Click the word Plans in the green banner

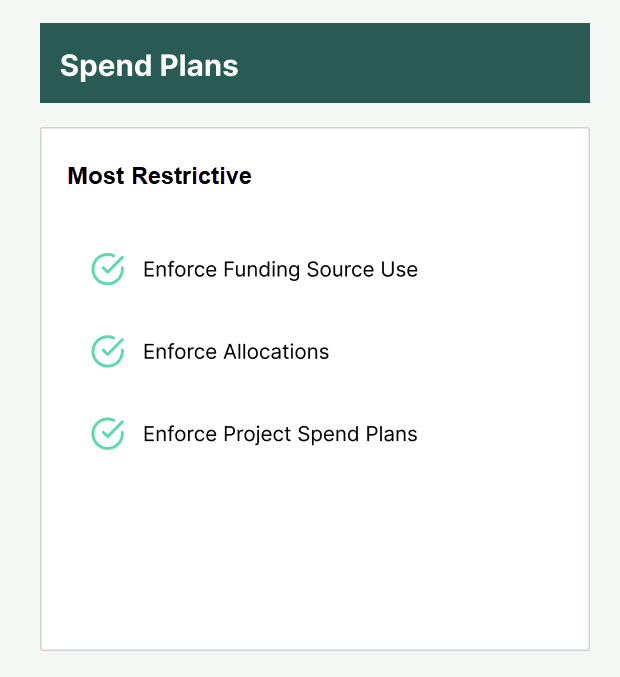pos(199,65)
